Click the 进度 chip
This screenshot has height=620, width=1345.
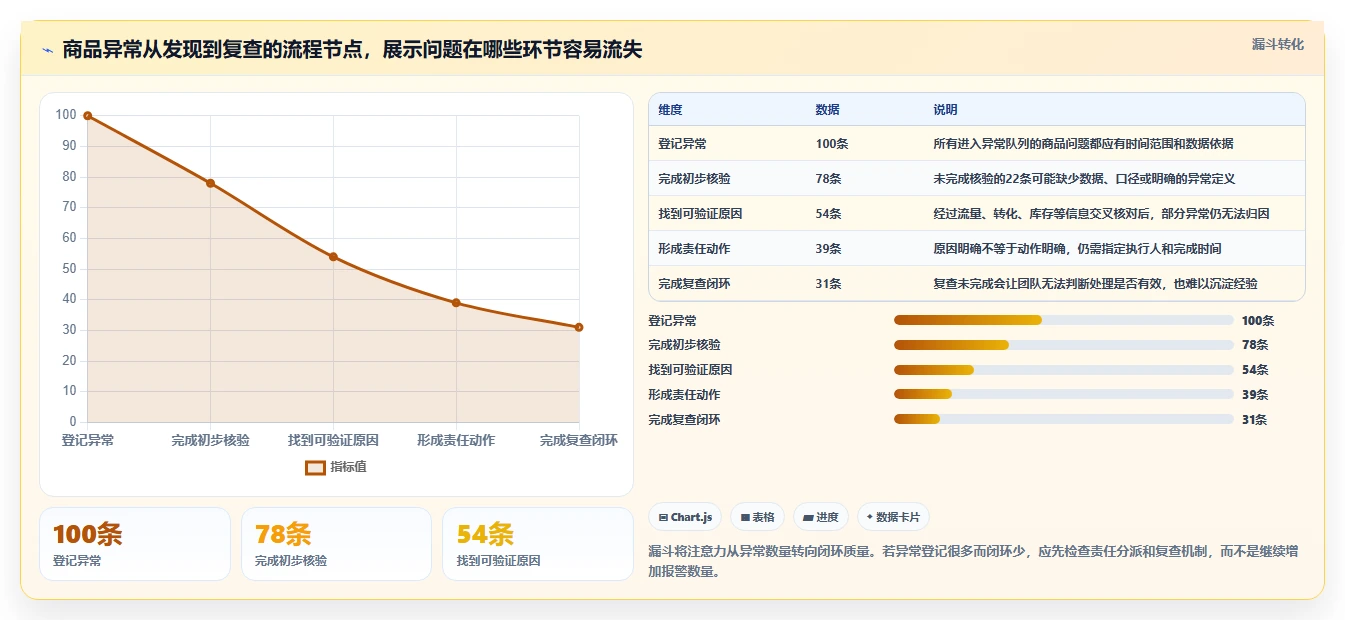pyautogui.click(x=820, y=517)
